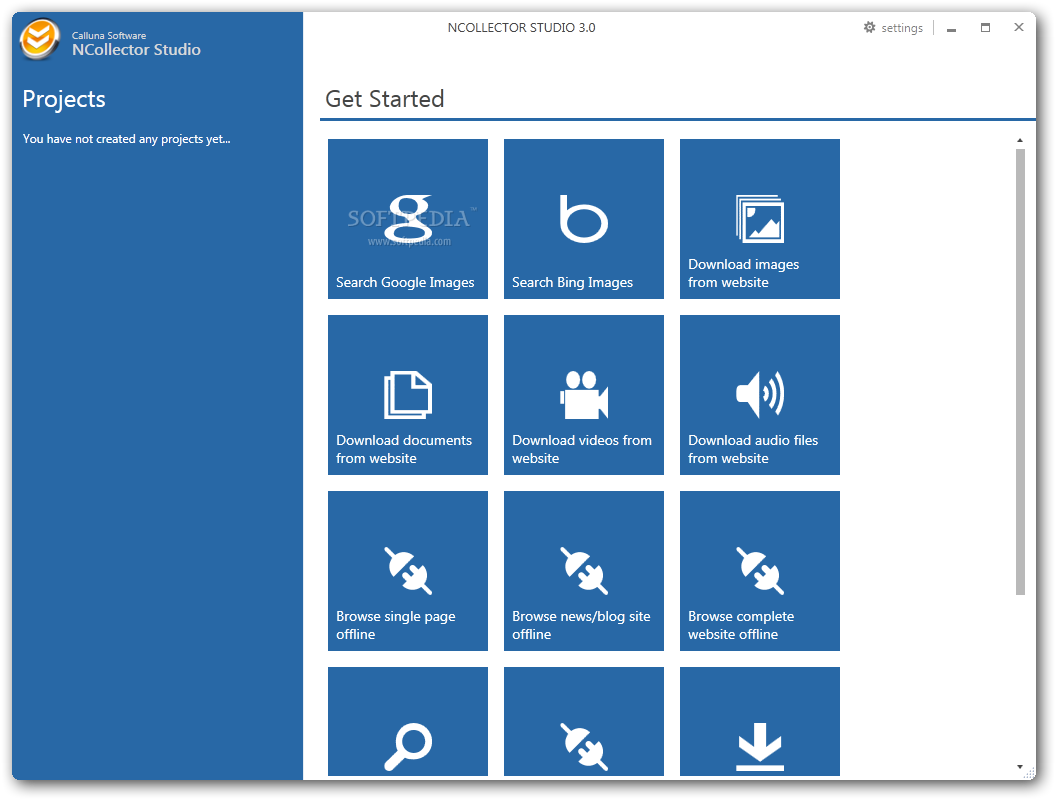Click the scrollbar down arrow
The width and height of the screenshot is (1056, 800).
click(1020, 766)
